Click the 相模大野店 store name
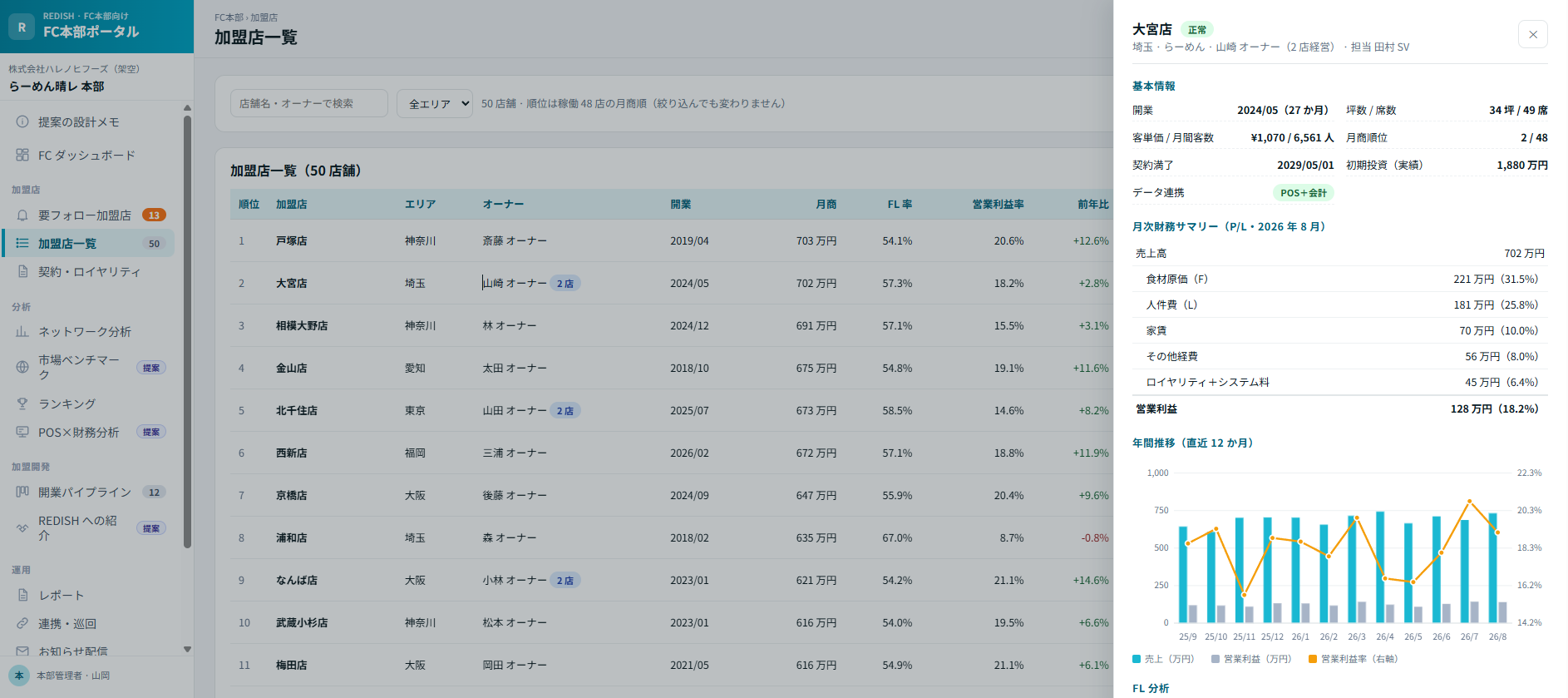The image size is (1568, 698). click(302, 325)
